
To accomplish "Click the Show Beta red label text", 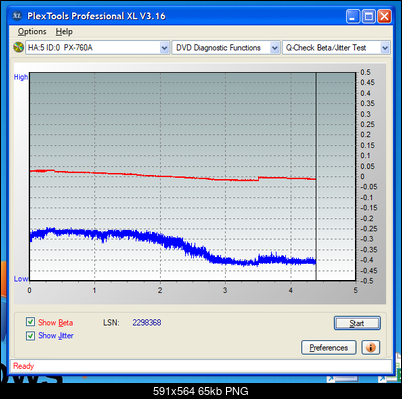I will click(56, 323).
